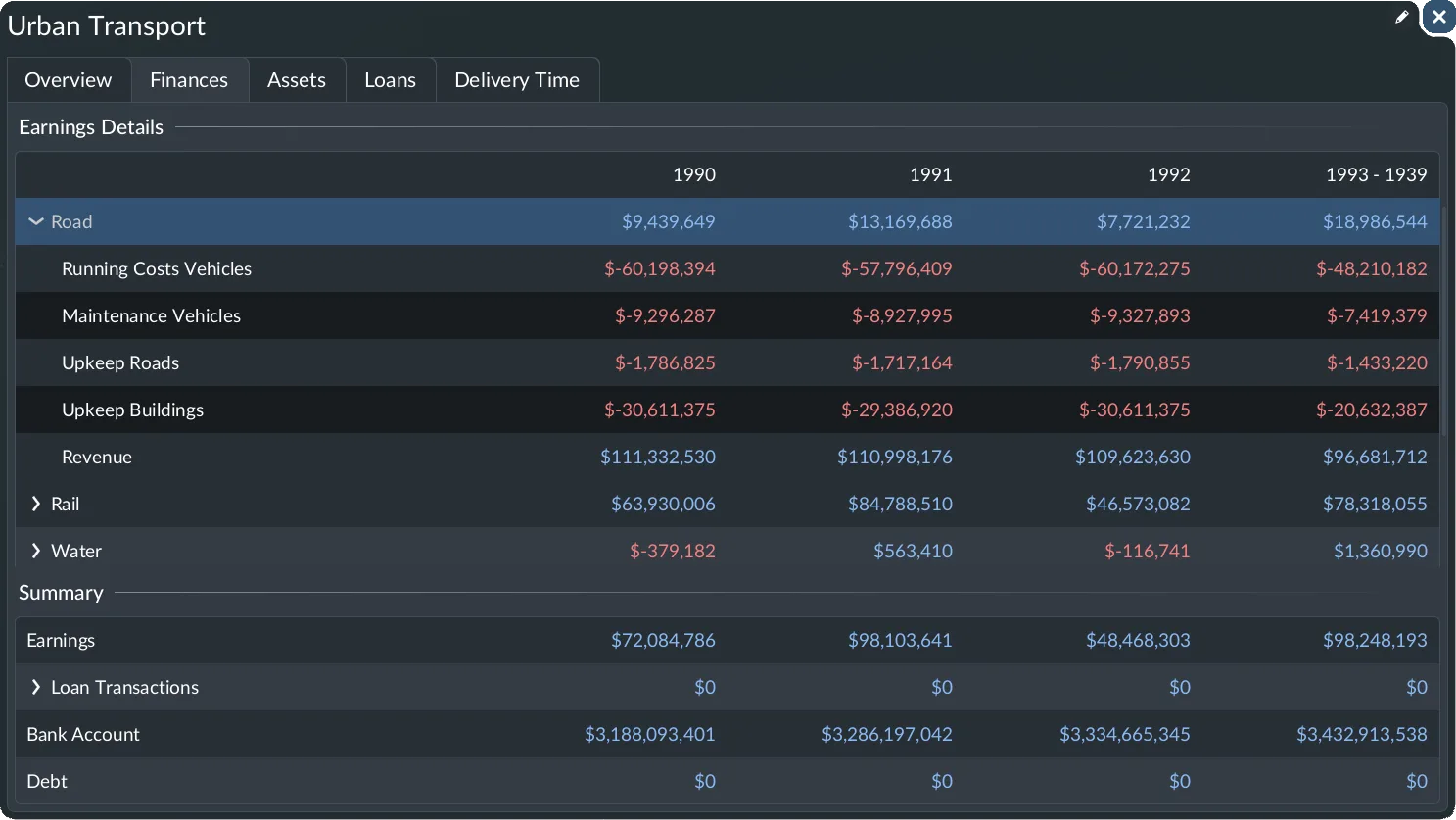Click Rail value $84,788,510 for 1991

click(900, 504)
